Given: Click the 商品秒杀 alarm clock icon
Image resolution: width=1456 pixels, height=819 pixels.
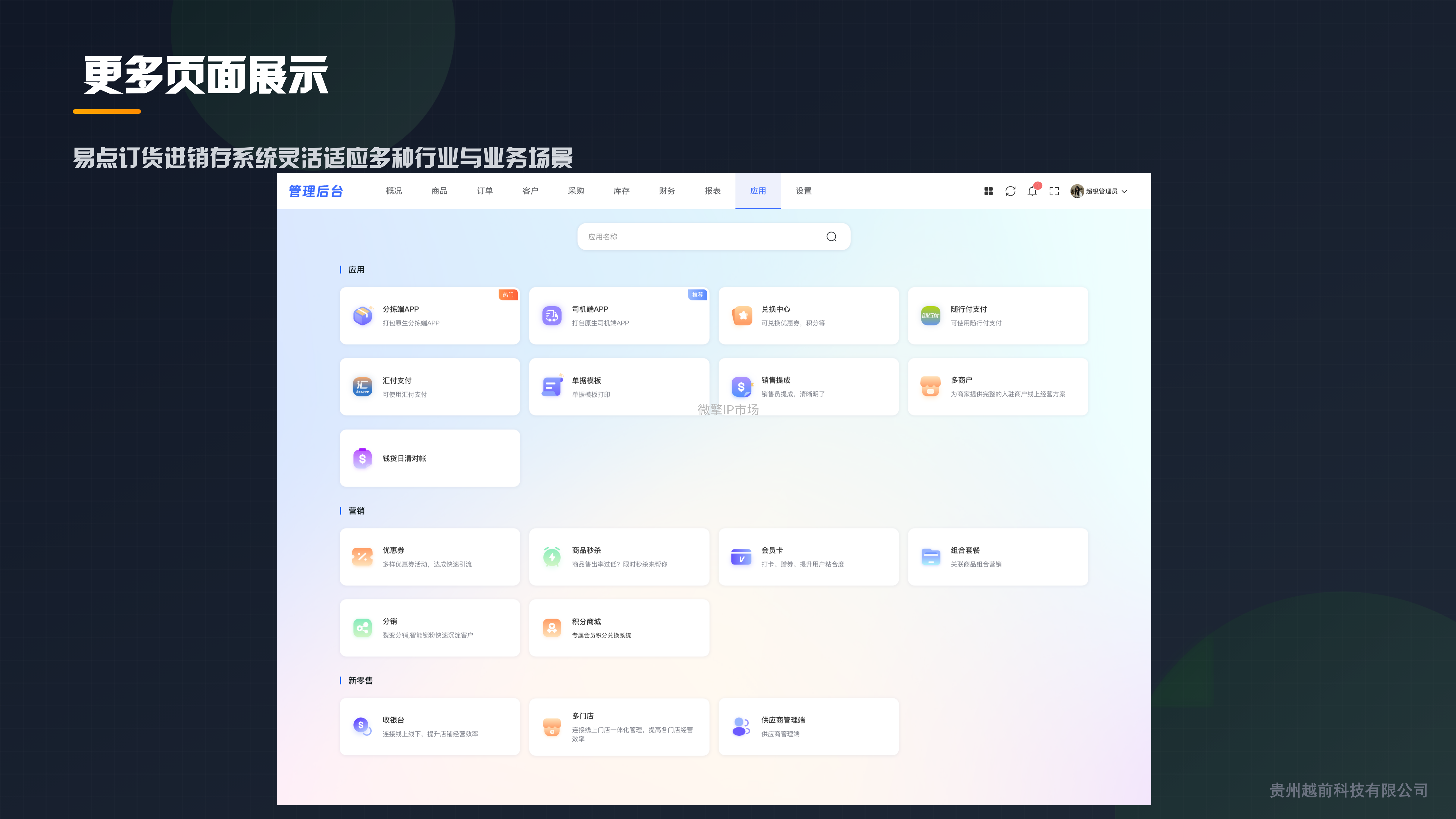Looking at the screenshot, I should [x=552, y=557].
